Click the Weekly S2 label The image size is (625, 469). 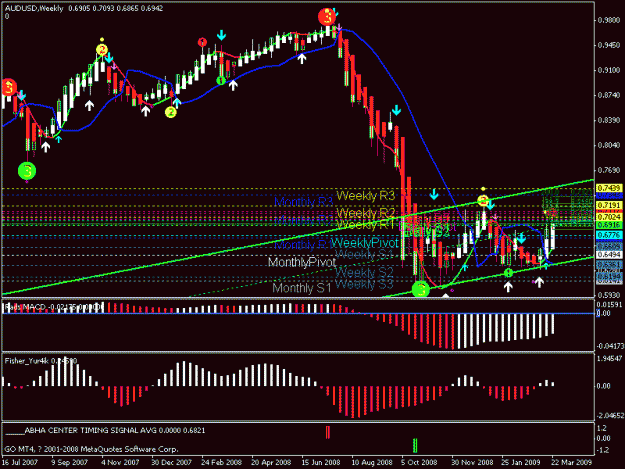(364, 273)
